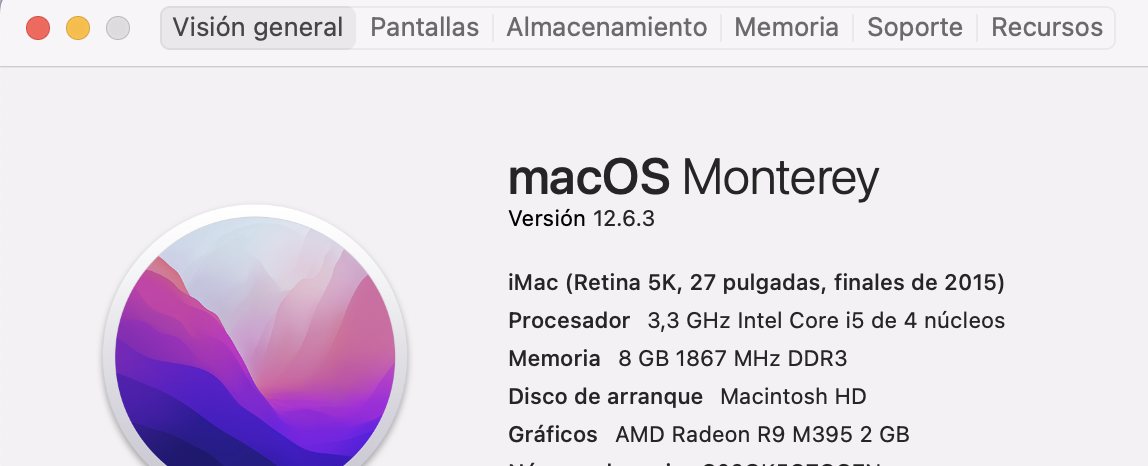The height and width of the screenshot is (466, 1148).
Task: Click the Memoria label beside 8 GB
Action: (x=554, y=358)
